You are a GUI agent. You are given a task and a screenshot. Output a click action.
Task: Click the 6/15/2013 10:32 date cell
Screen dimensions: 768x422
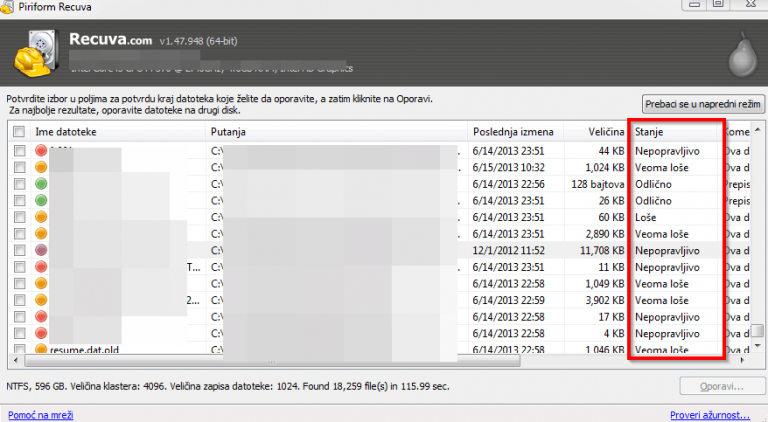[x=508, y=167]
